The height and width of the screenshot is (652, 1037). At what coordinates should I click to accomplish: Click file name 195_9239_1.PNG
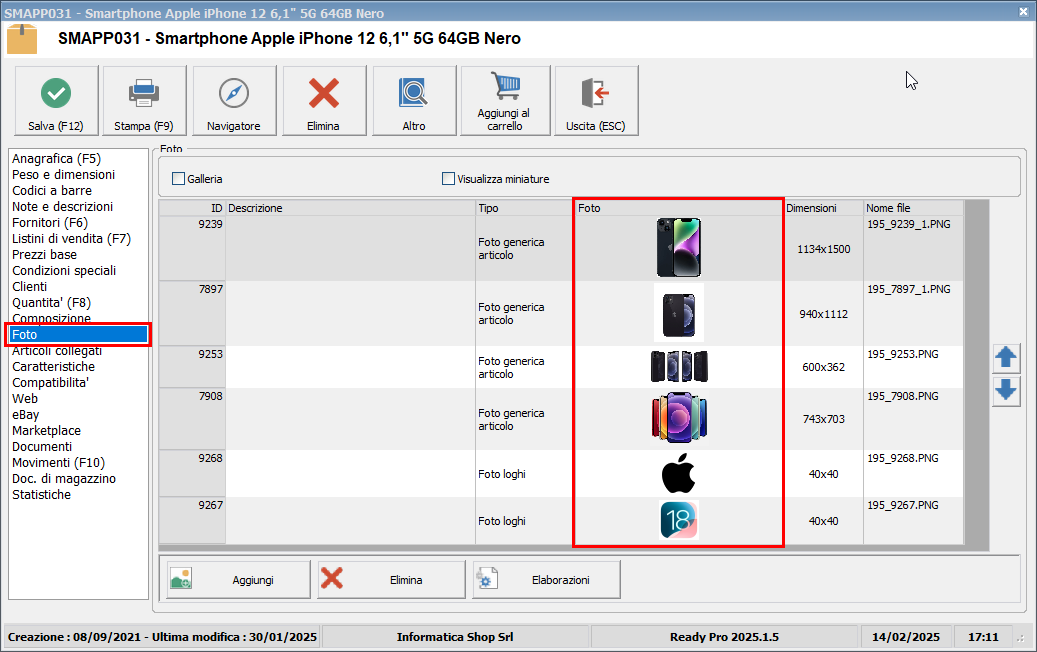pos(909,224)
